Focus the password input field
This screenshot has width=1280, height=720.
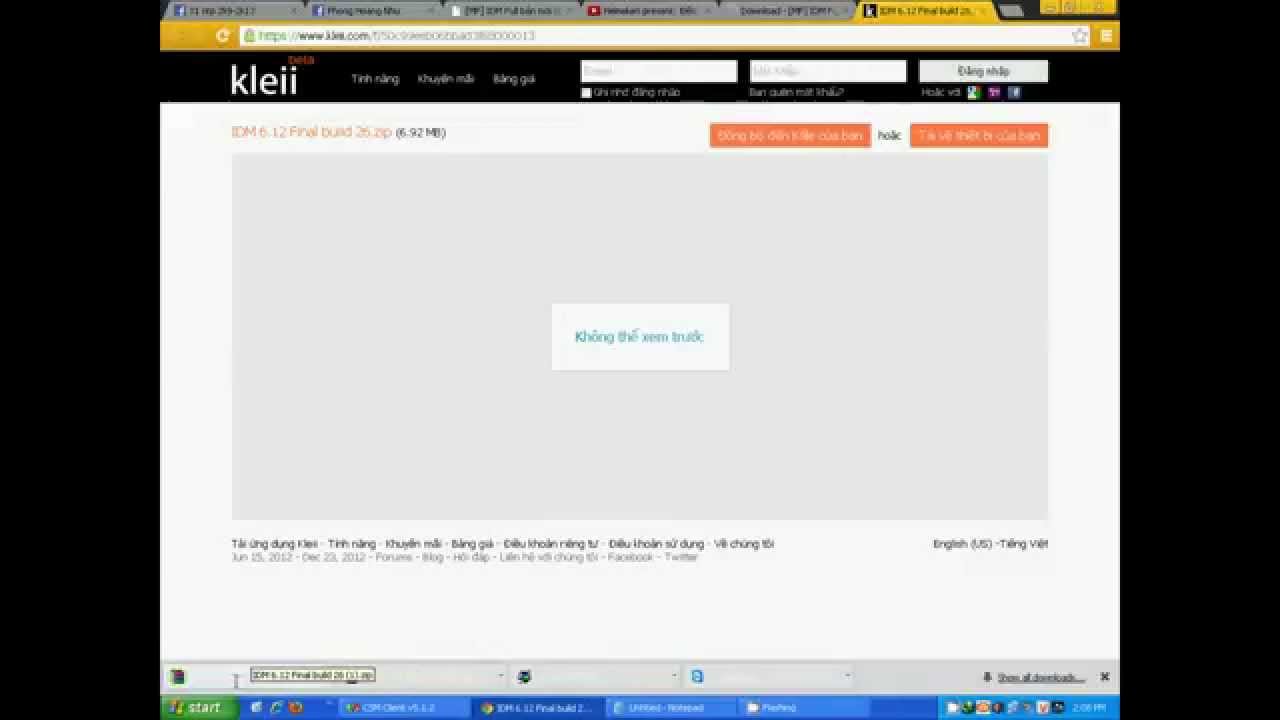coord(828,71)
